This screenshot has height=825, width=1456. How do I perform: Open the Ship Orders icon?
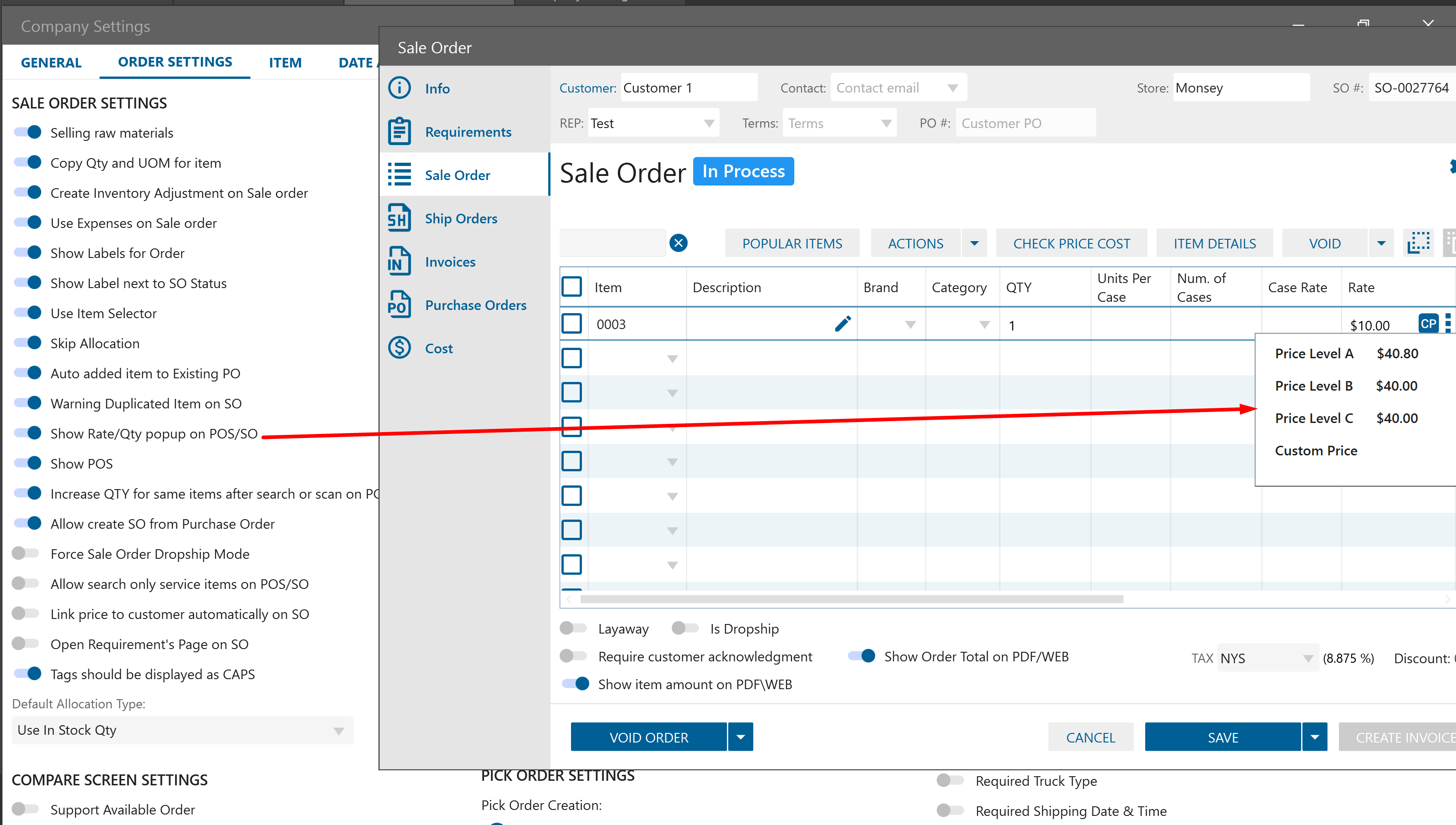click(x=399, y=218)
